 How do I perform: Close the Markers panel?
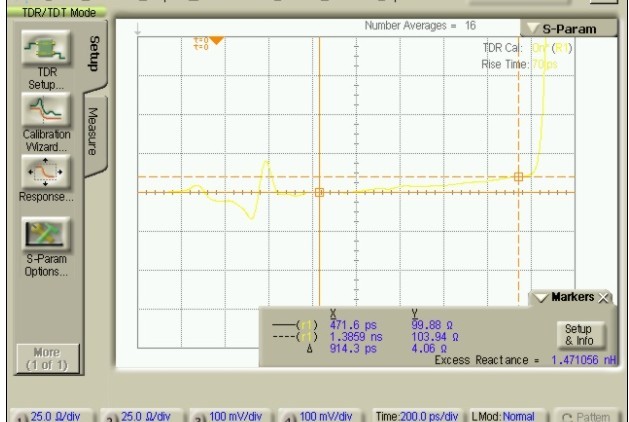tap(603, 298)
